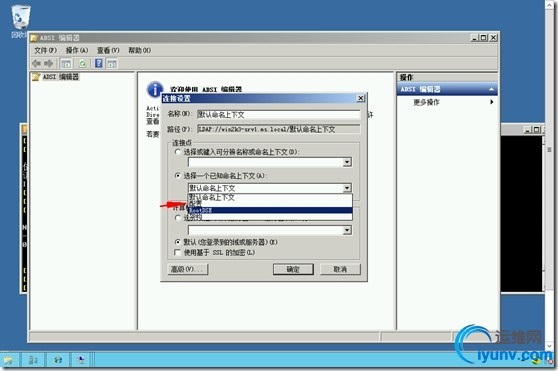The height and width of the screenshot is (371, 558).
Task: Select the radio button for choosing a domain or server
Action: click(x=178, y=218)
